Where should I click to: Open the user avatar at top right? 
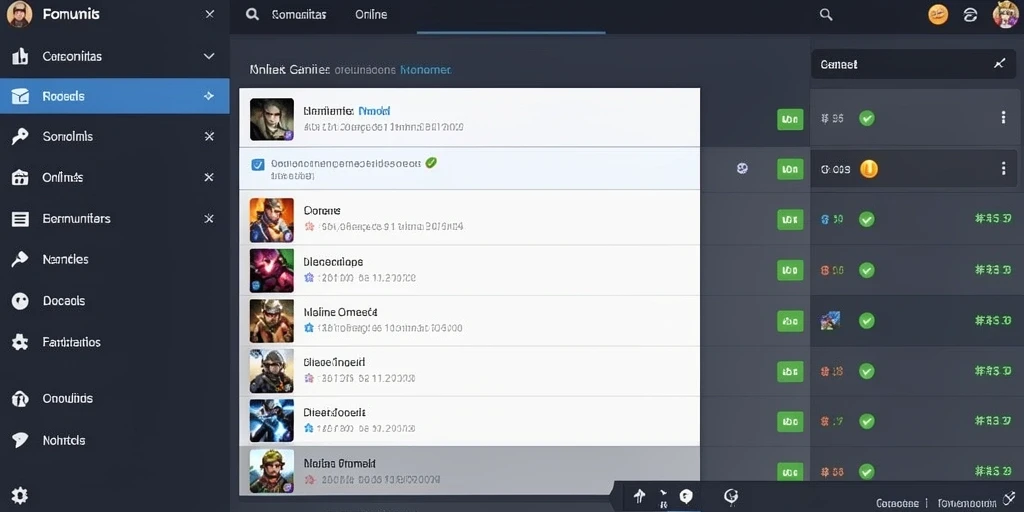(x=1005, y=14)
